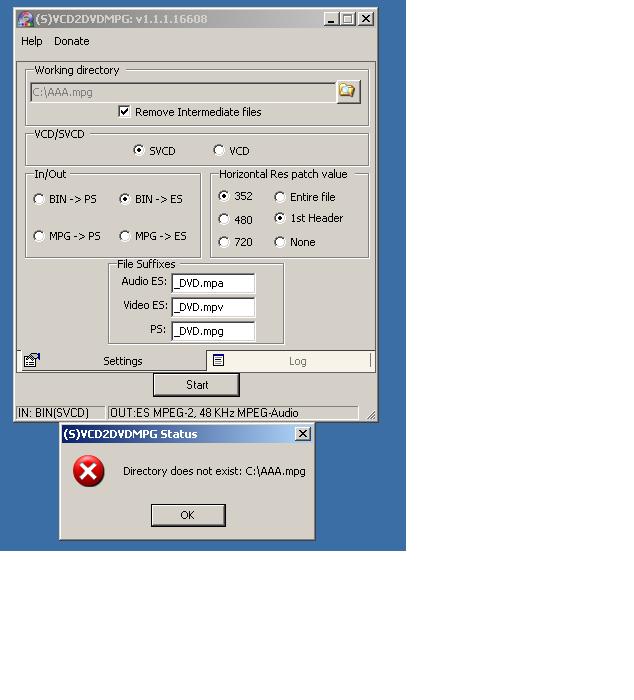Select Entire file patch option

coord(279,197)
